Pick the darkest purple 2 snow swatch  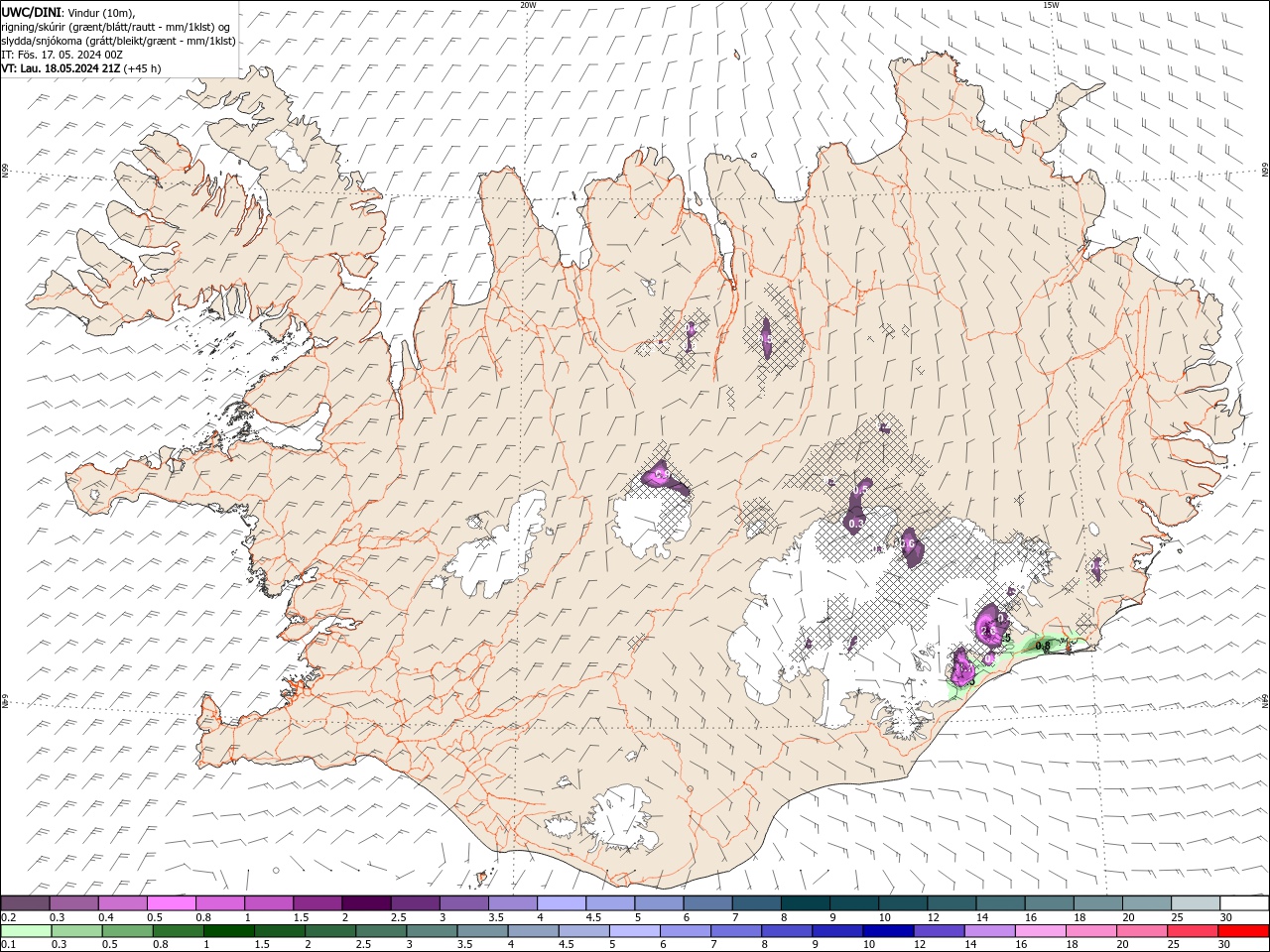[x=366, y=903]
